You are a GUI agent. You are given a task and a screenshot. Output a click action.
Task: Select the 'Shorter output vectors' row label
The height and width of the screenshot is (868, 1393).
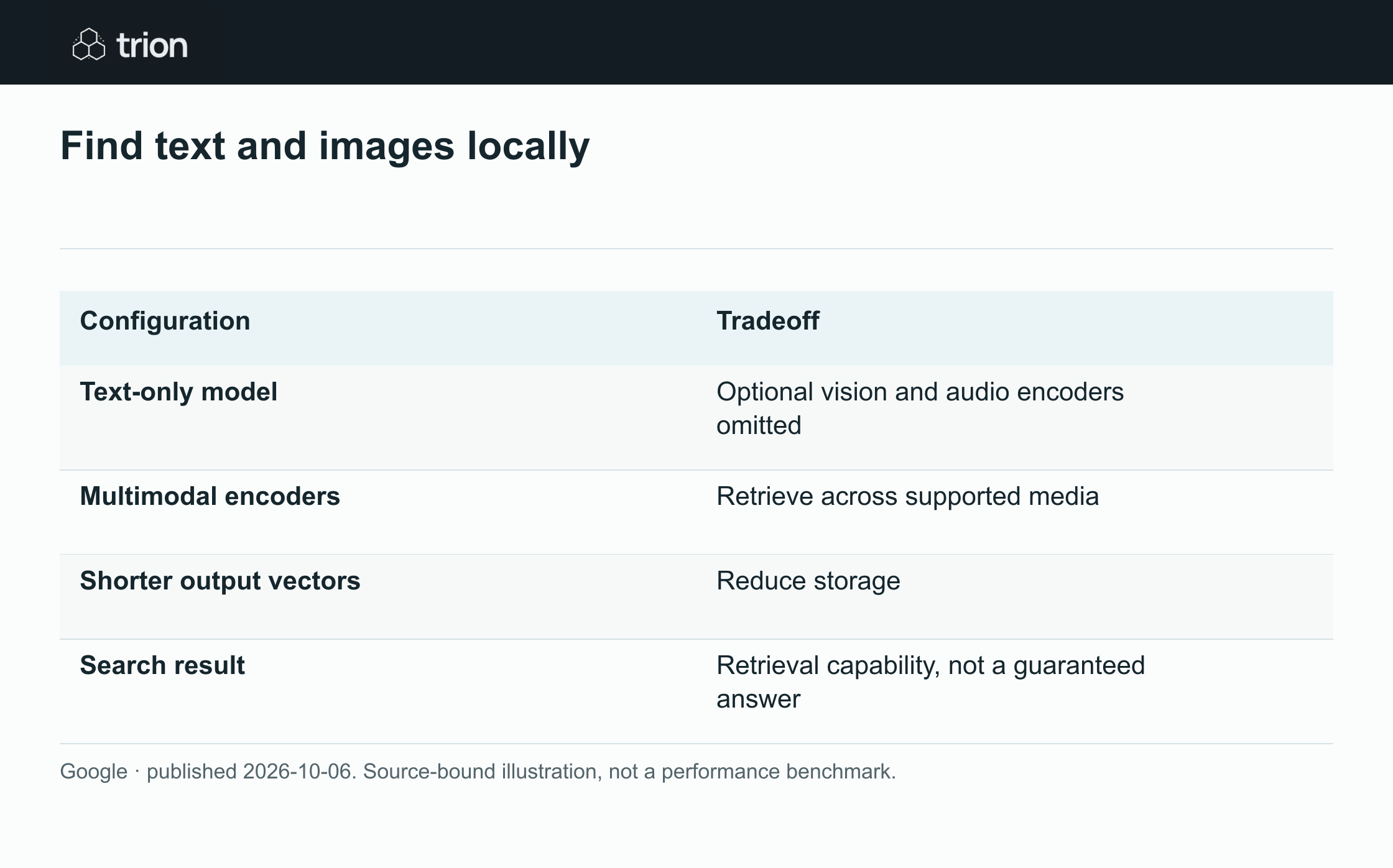220,581
